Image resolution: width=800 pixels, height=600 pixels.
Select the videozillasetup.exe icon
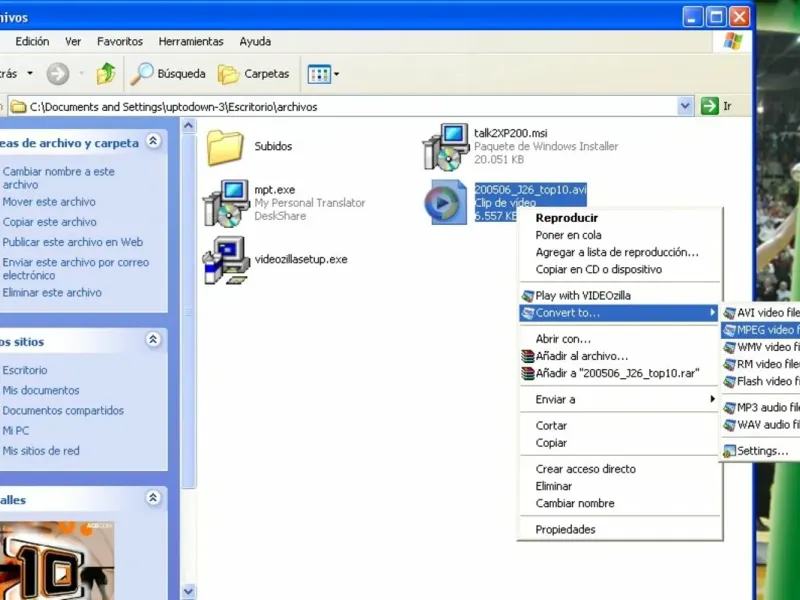coord(226,260)
